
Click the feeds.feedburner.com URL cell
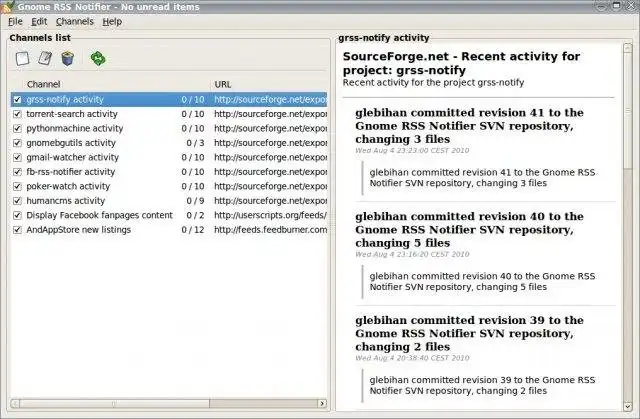271,230
